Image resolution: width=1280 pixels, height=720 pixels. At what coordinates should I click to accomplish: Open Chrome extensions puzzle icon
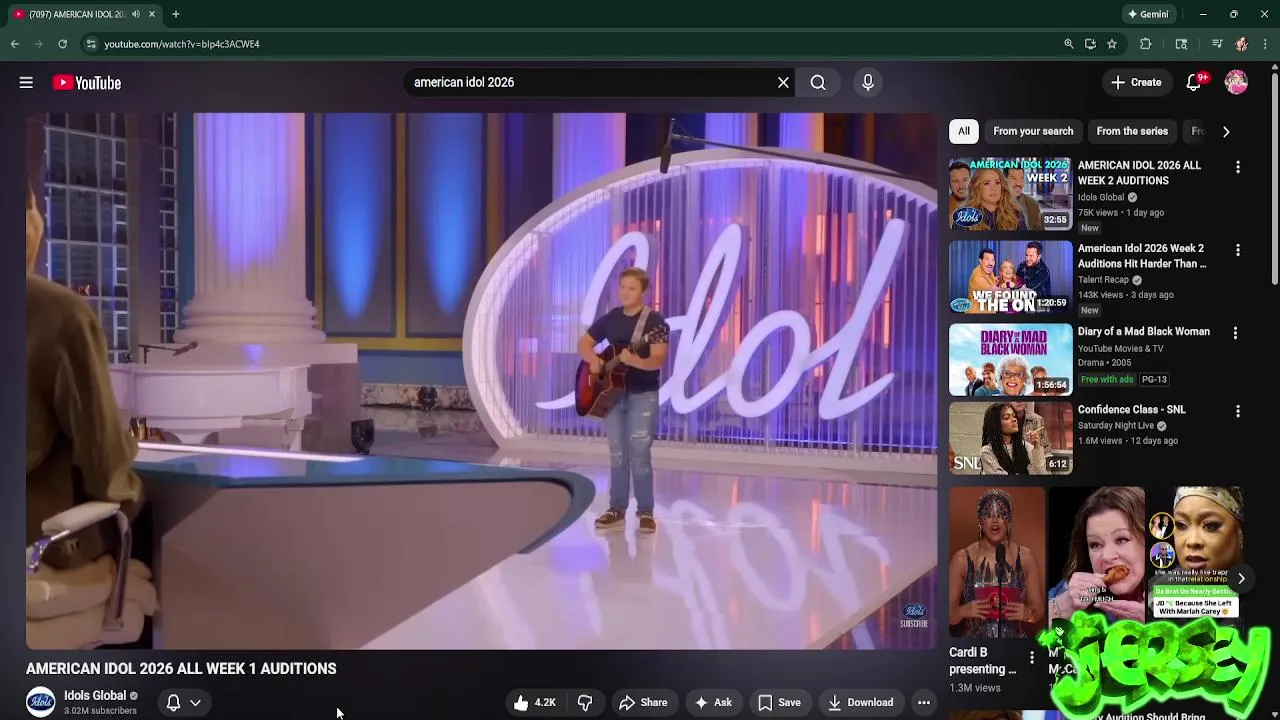click(x=1146, y=44)
